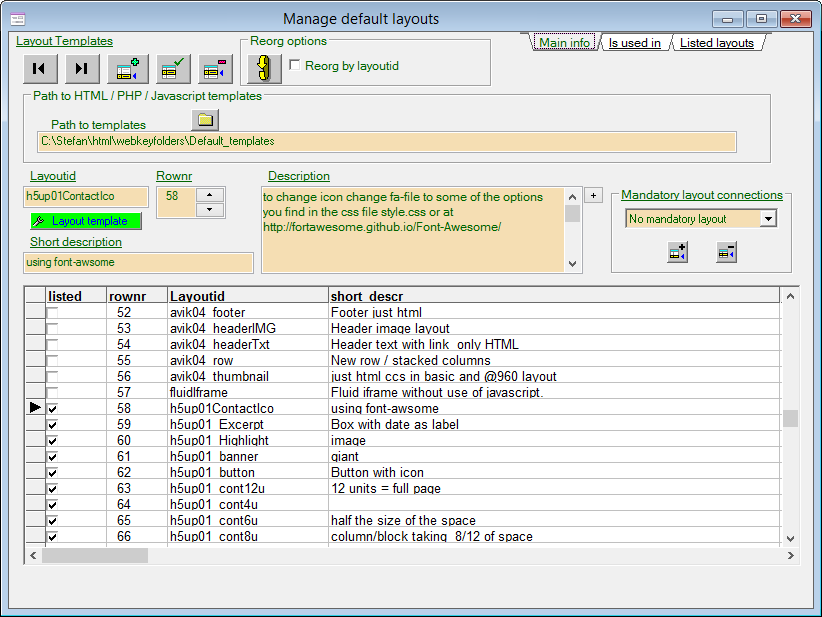Image resolution: width=822 pixels, height=617 pixels.
Task: Click table horizontal scroll left arrow
Action: click(x=33, y=556)
